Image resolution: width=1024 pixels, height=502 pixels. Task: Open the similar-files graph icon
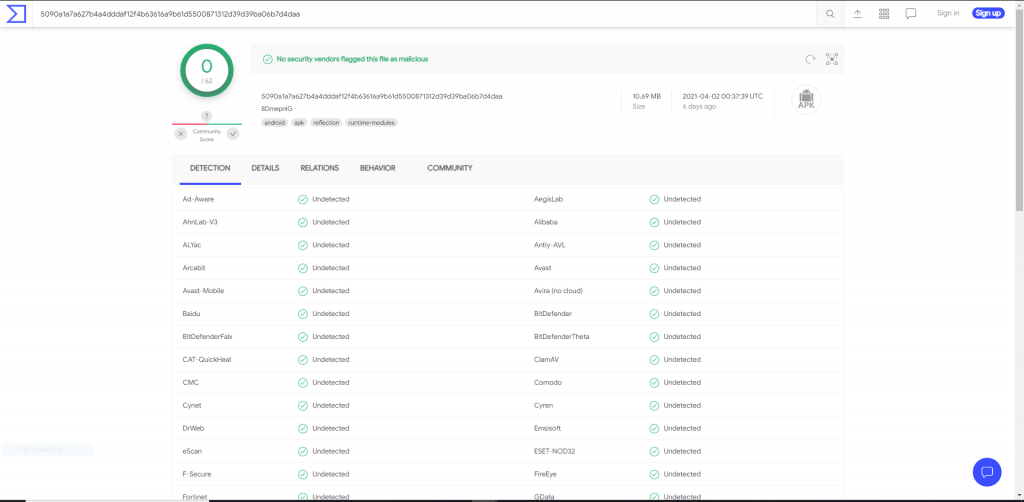pyautogui.click(x=831, y=59)
